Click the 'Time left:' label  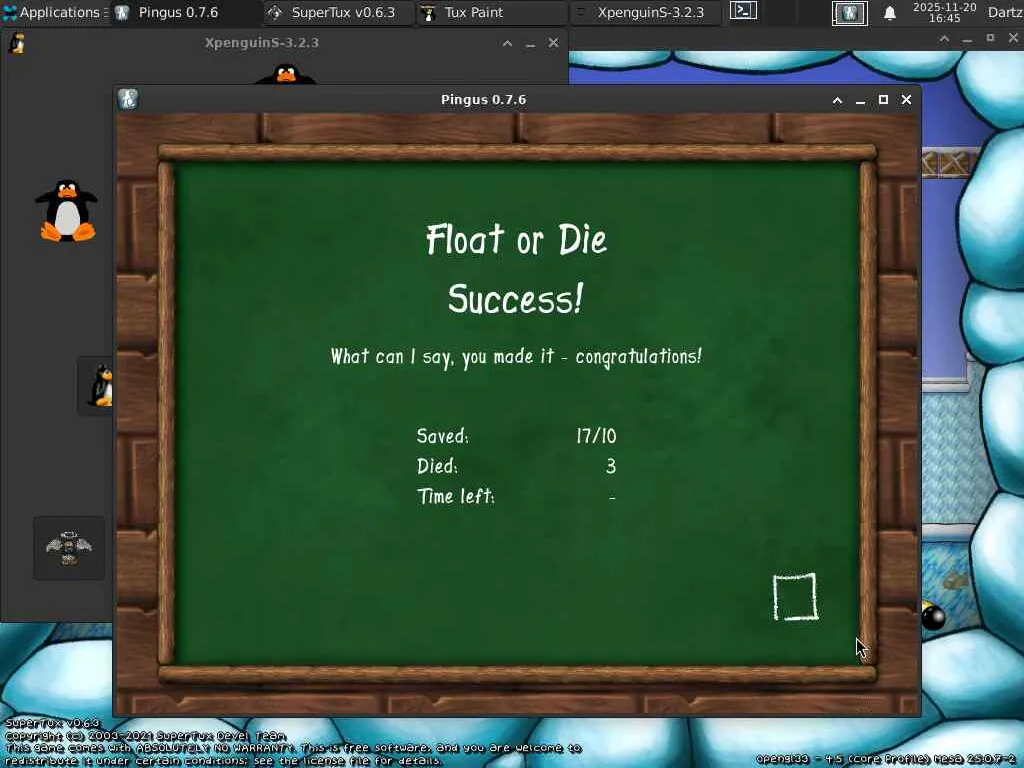click(456, 496)
